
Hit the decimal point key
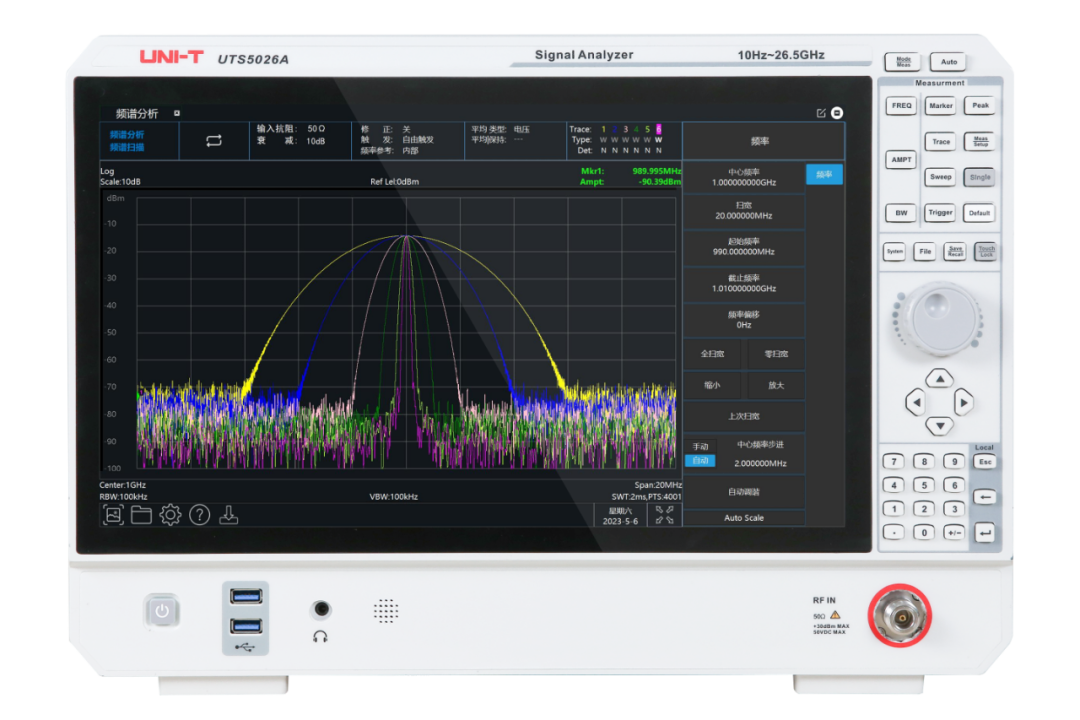tap(894, 532)
